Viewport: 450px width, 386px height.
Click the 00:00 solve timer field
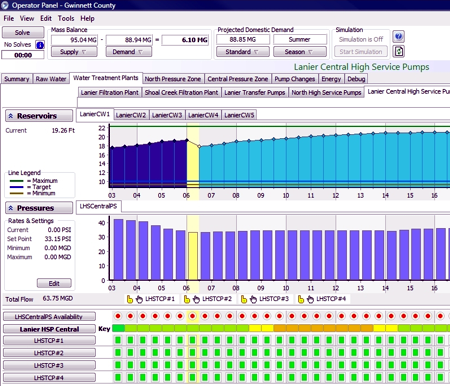click(23, 55)
